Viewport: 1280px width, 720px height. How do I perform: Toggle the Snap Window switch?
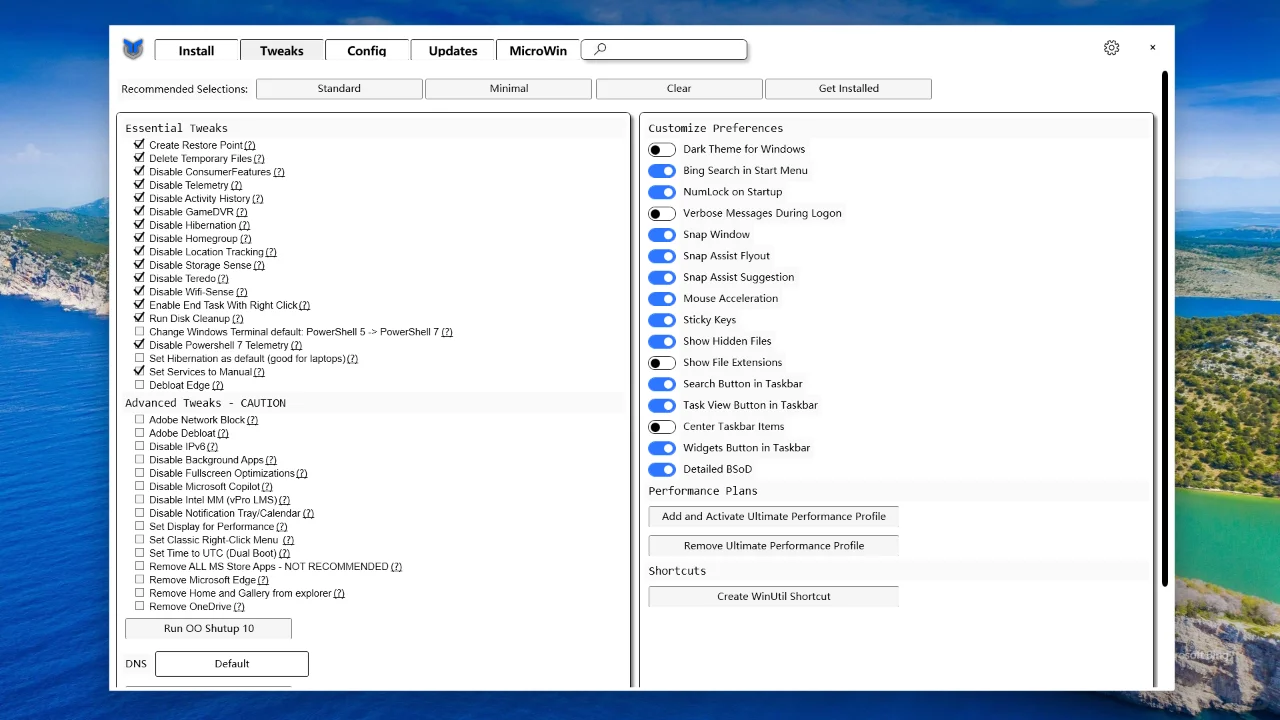click(x=662, y=235)
